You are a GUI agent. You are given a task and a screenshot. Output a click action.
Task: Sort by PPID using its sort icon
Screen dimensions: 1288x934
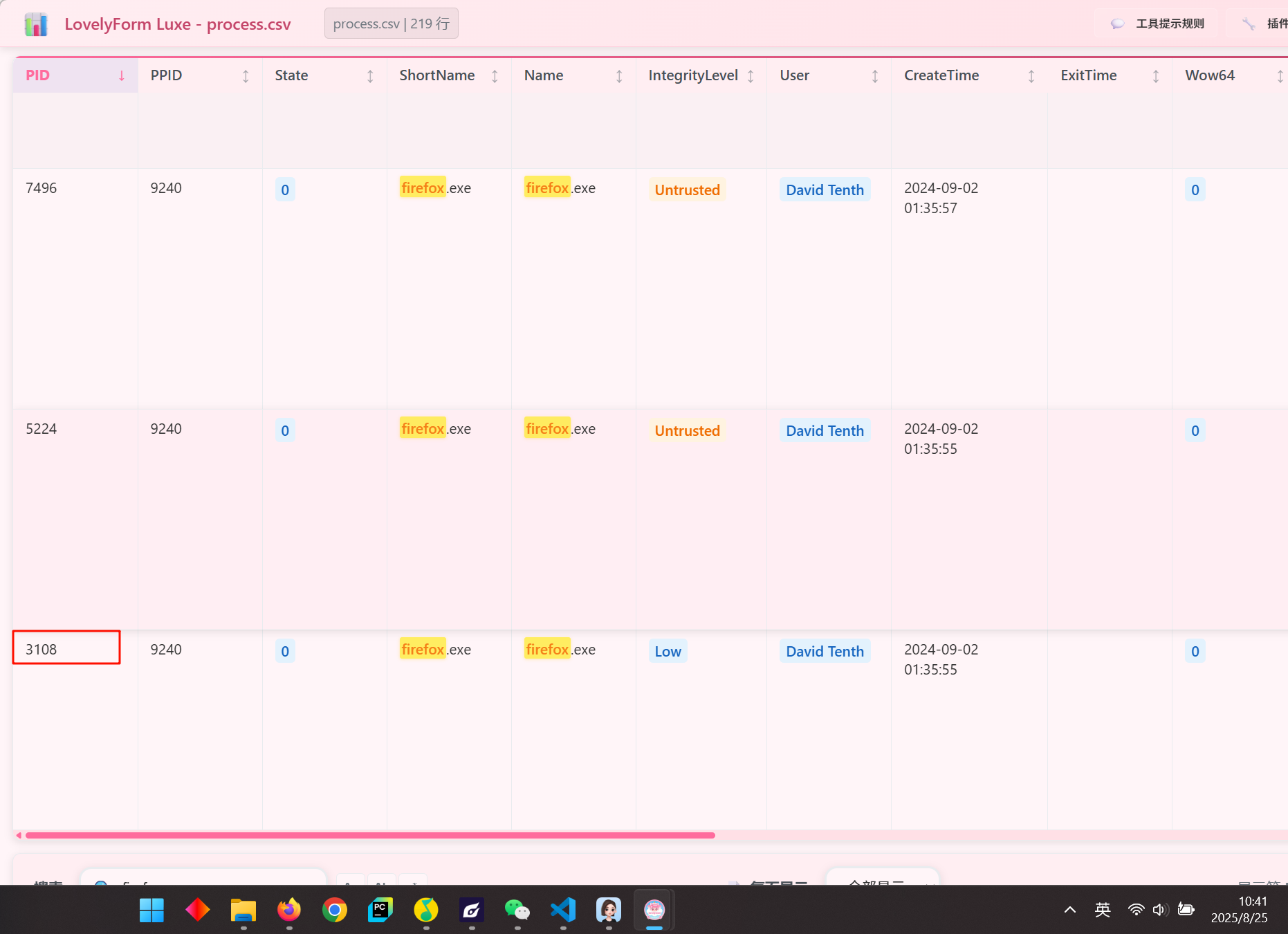(x=246, y=76)
